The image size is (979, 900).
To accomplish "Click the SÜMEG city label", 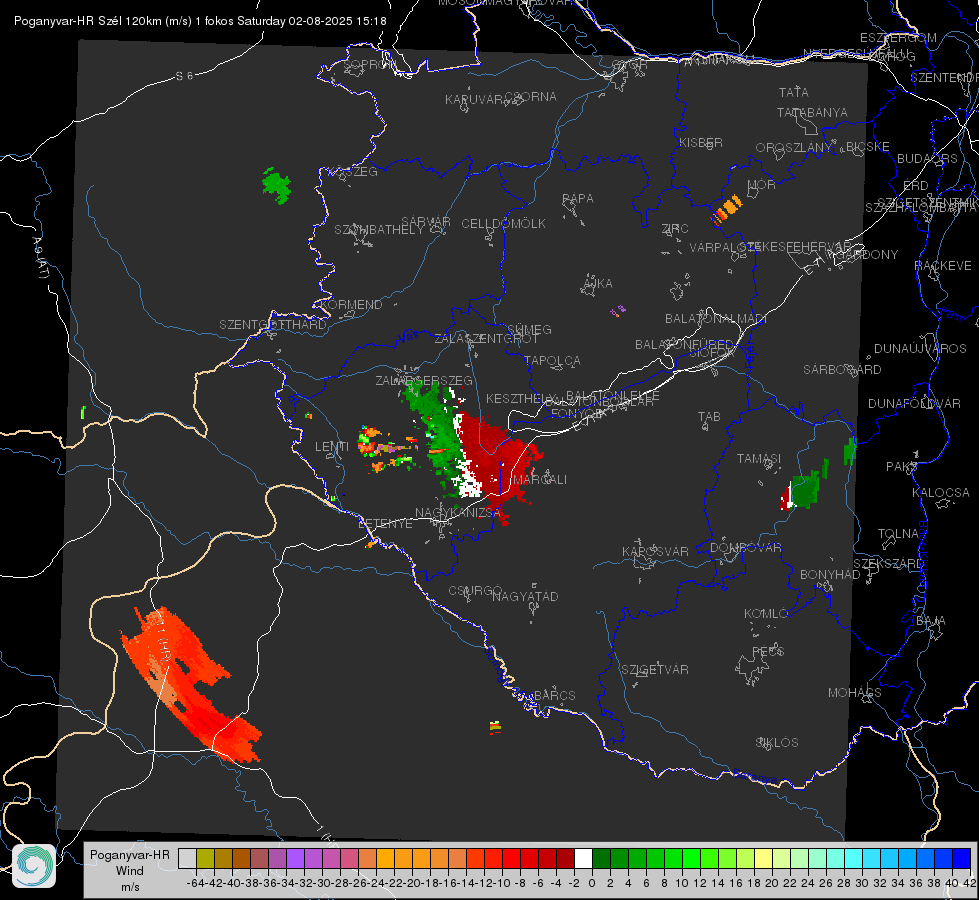I will 529,329.
